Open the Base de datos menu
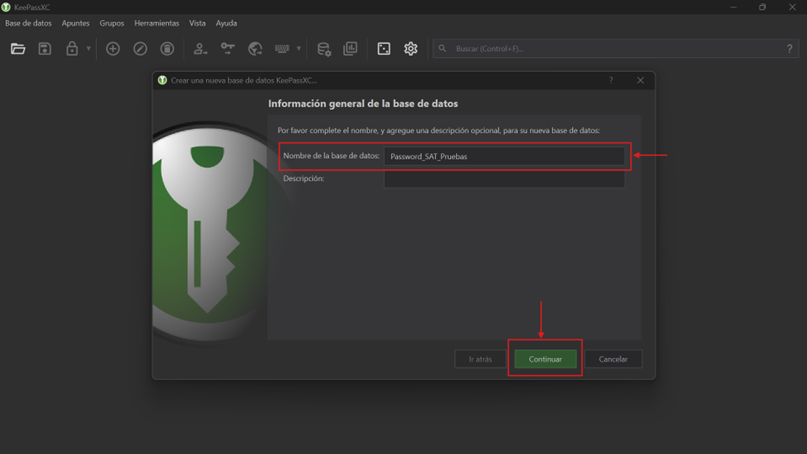 click(x=28, y=23)
